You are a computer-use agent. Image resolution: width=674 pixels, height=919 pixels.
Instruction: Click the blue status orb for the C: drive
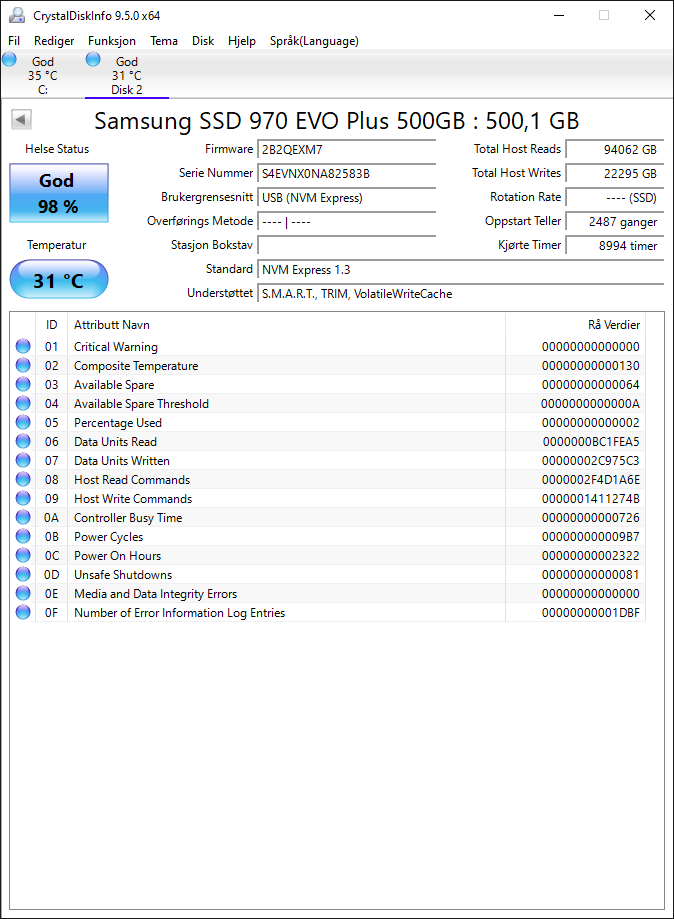click(9, 59)
